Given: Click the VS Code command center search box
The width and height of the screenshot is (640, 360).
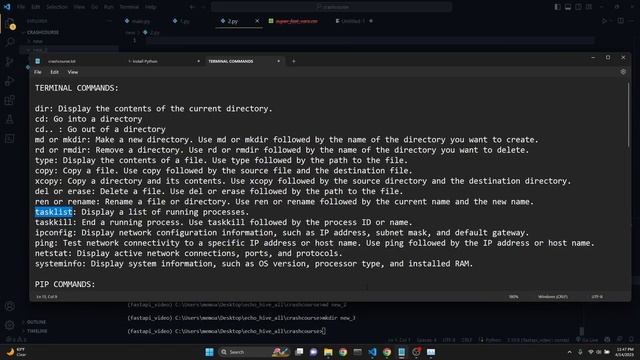Looking at the screenshot, I should (x=331, y=7).
